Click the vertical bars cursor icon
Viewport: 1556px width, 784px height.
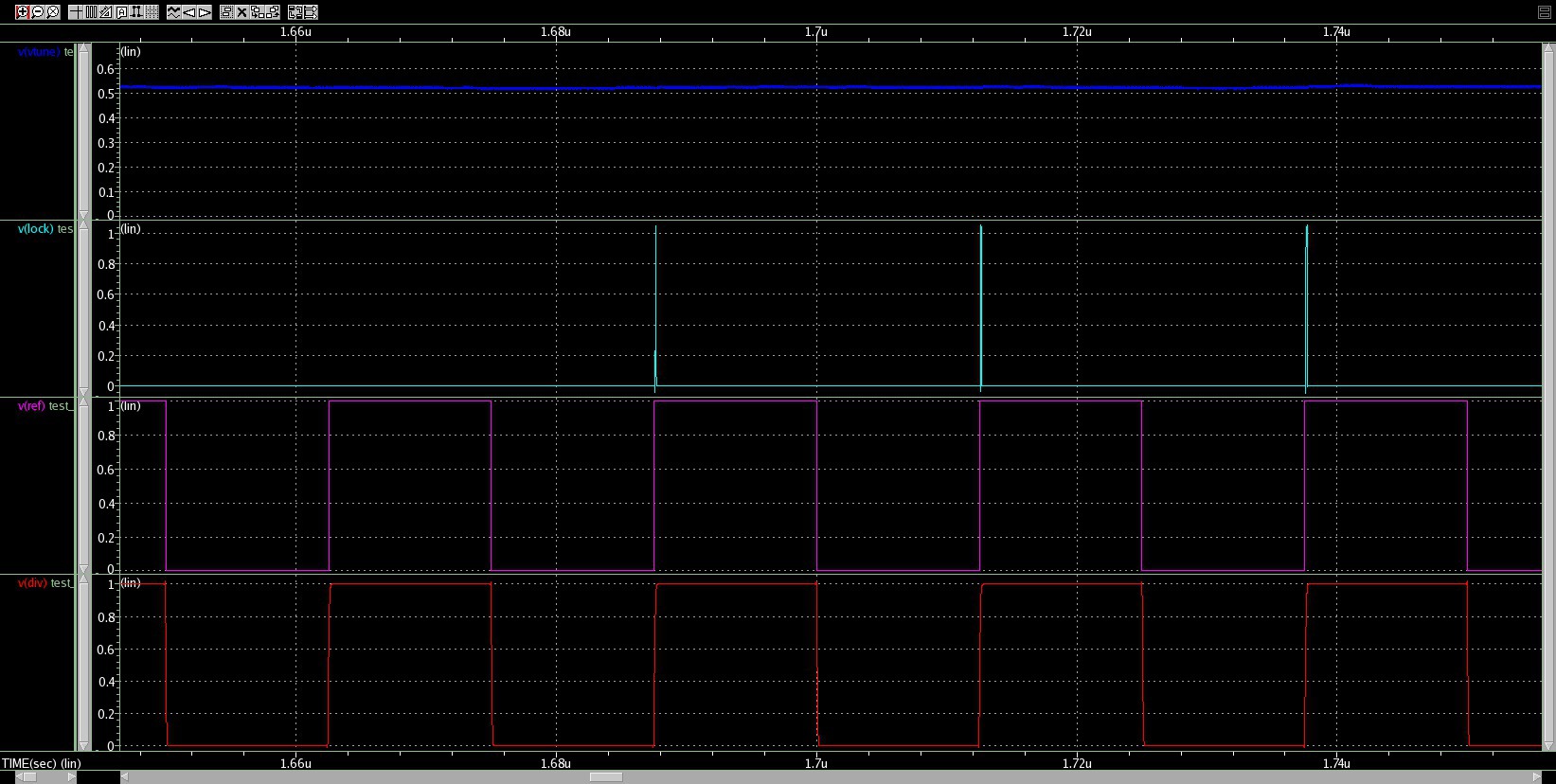[x=91, y=12]
